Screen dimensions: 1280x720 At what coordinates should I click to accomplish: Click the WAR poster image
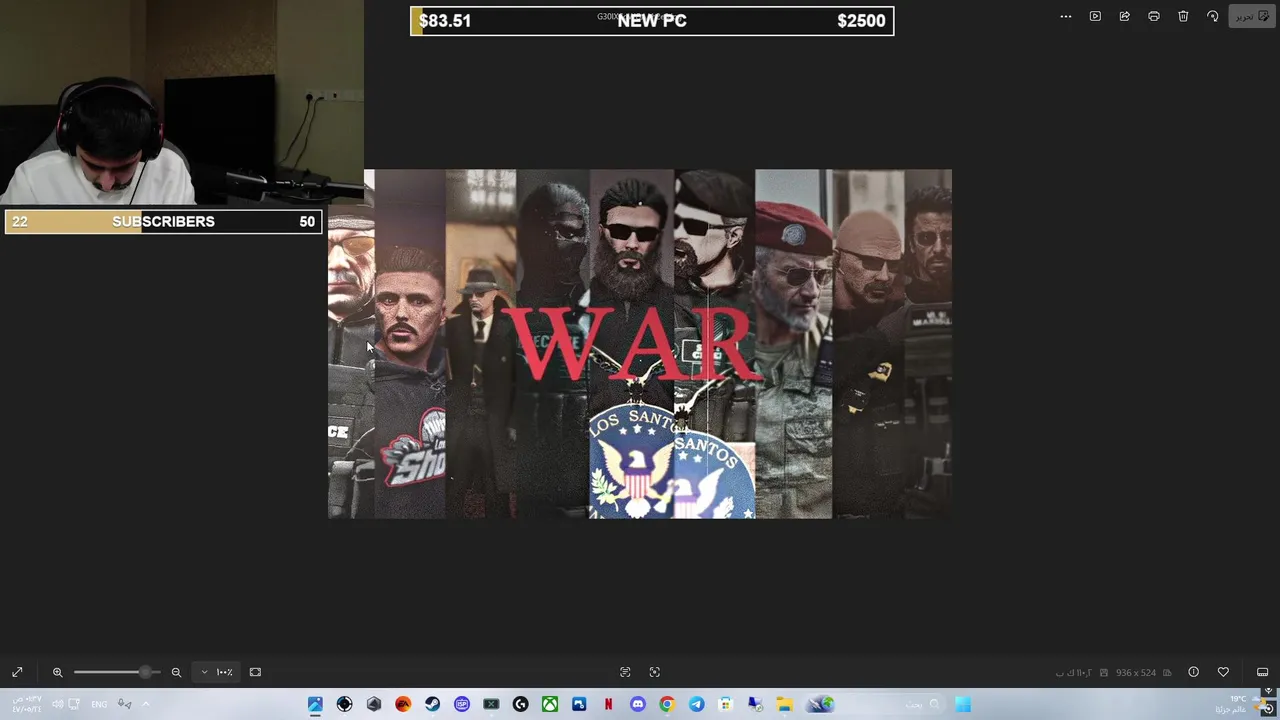(640, 344)
